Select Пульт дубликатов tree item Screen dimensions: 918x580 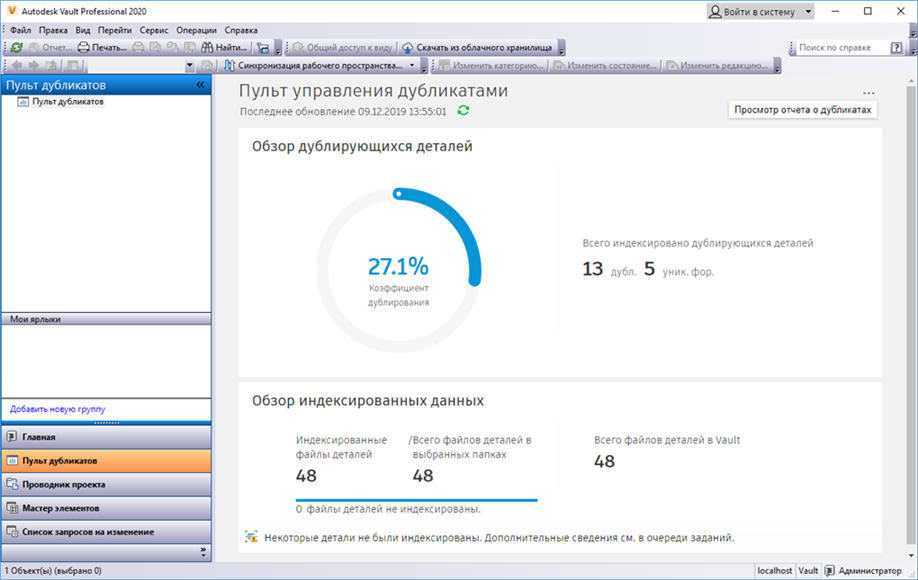[61, 101]
